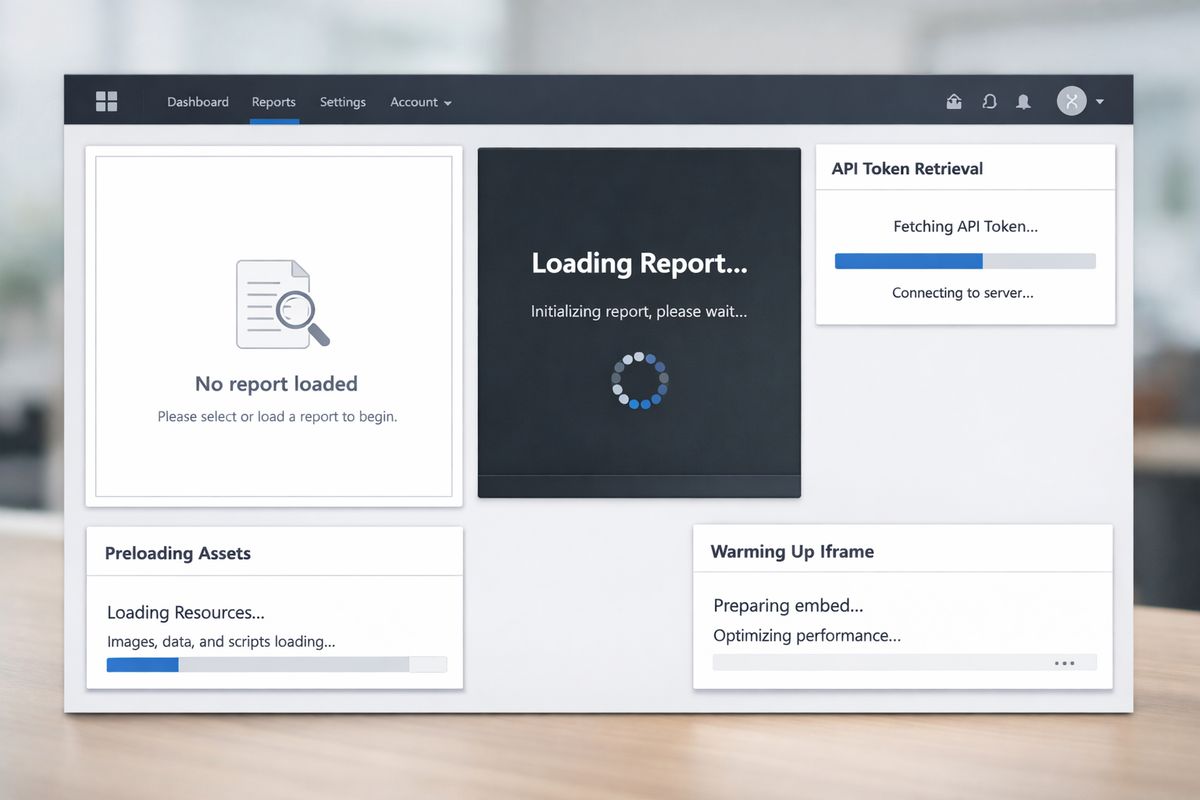Viewport: 1200px width, 800px height.
Task: Click the API token progress bar
Action: 965,261
